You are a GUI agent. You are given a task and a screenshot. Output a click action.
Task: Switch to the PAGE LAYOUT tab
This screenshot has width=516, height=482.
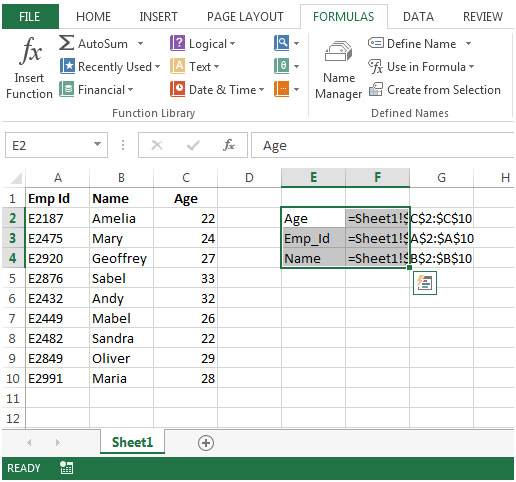(x=245, y=17)
